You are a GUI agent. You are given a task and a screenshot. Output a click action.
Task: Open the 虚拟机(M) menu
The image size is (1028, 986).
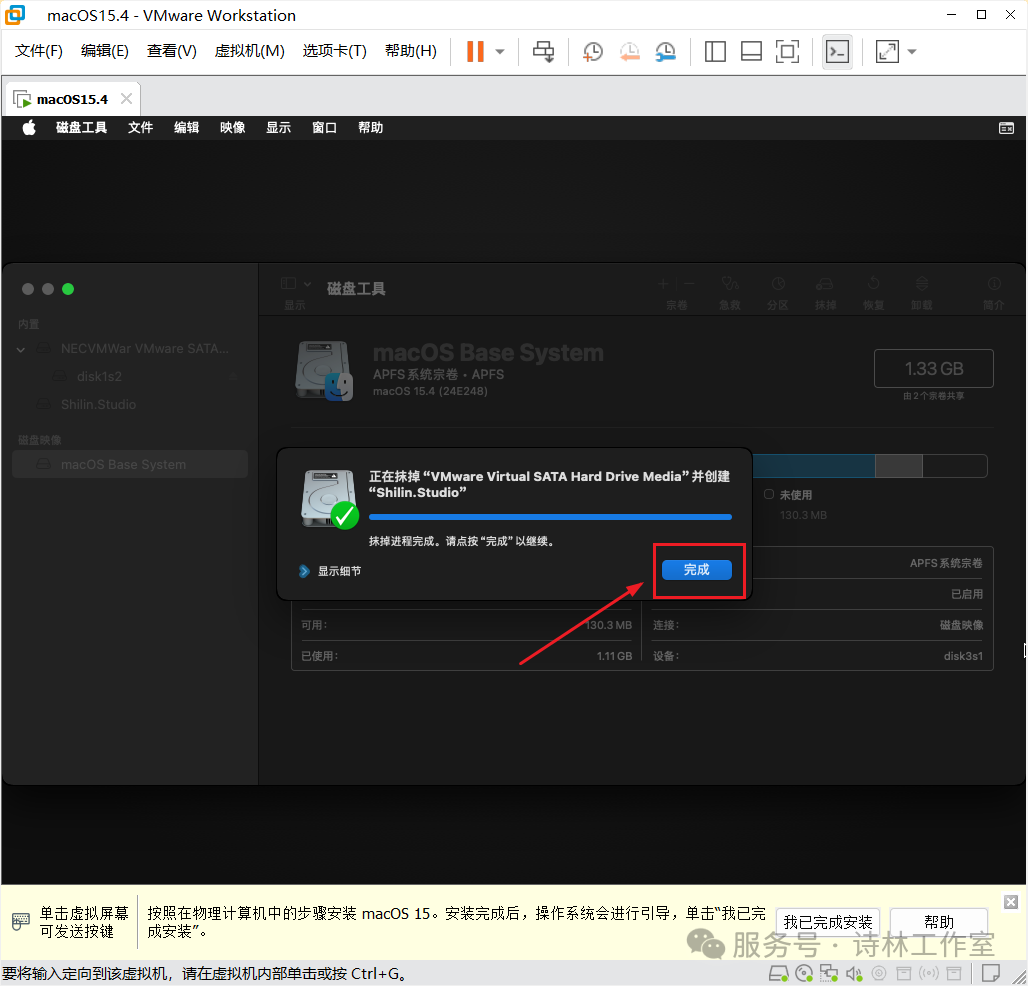tap(250, 51)
